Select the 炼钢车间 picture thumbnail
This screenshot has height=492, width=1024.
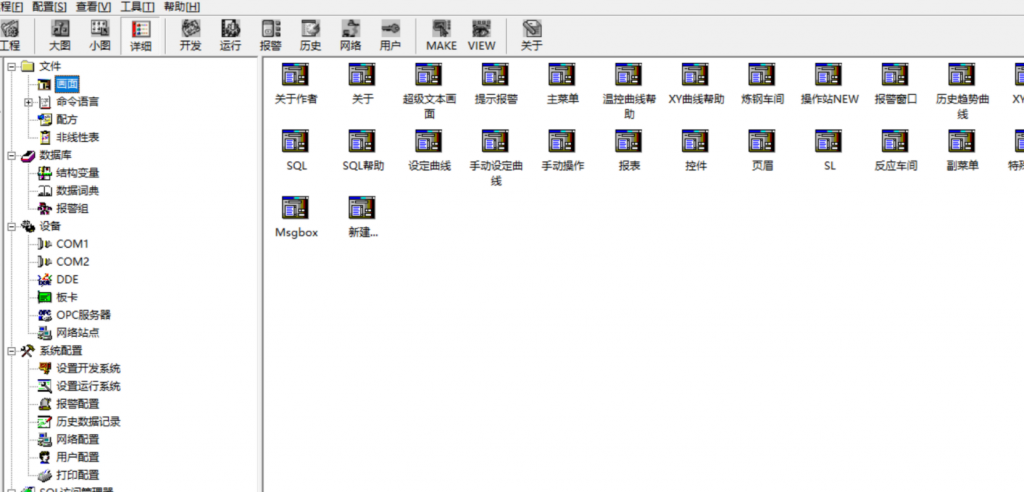point(762,82)
